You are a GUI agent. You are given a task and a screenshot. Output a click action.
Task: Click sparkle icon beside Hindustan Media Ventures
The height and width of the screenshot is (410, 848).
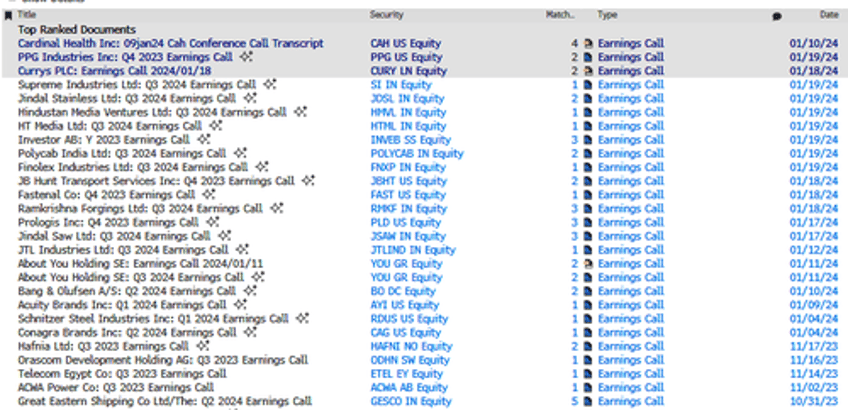(x=300, y=112)
